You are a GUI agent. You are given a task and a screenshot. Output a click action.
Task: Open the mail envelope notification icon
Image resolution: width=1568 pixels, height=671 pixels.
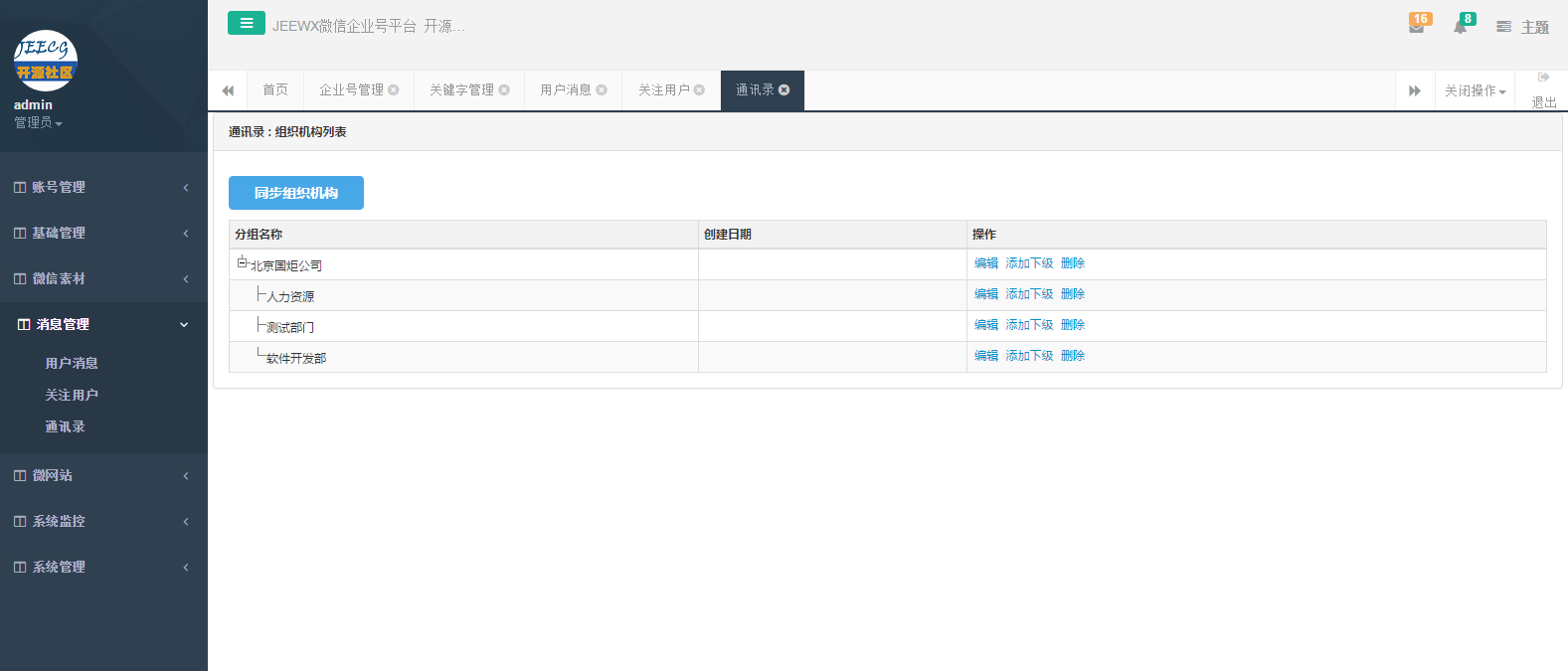tap(1417, 27)
